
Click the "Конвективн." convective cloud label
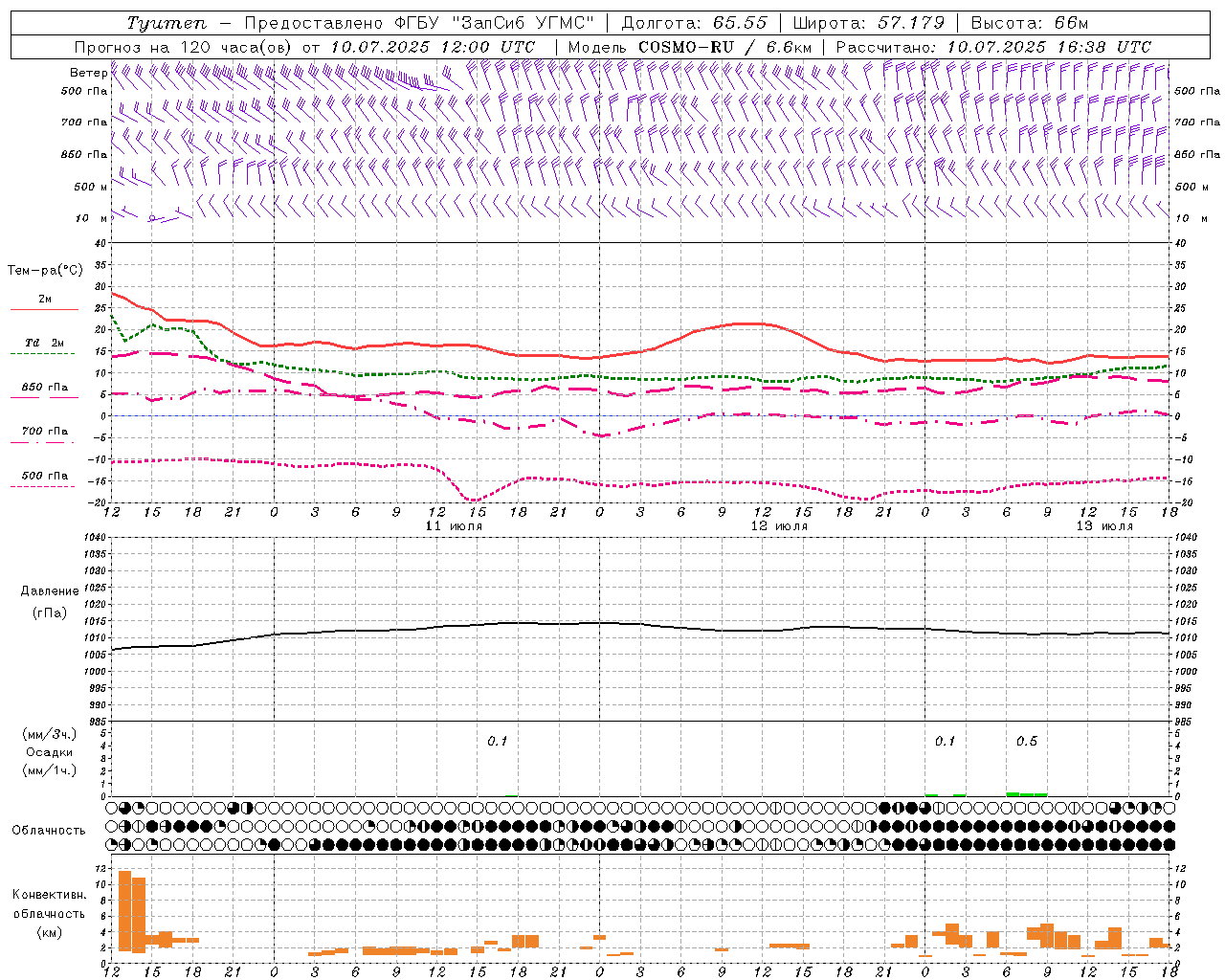click(49, 894)
